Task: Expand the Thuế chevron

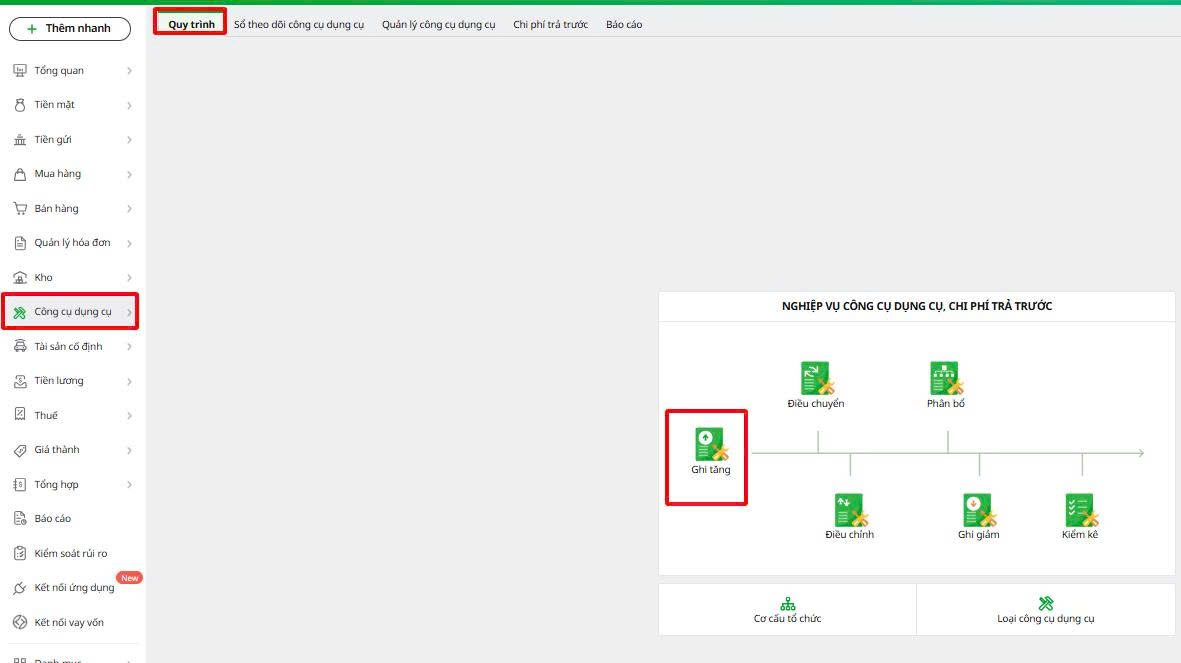Action: pyautogui.click(x=130, y=416)
